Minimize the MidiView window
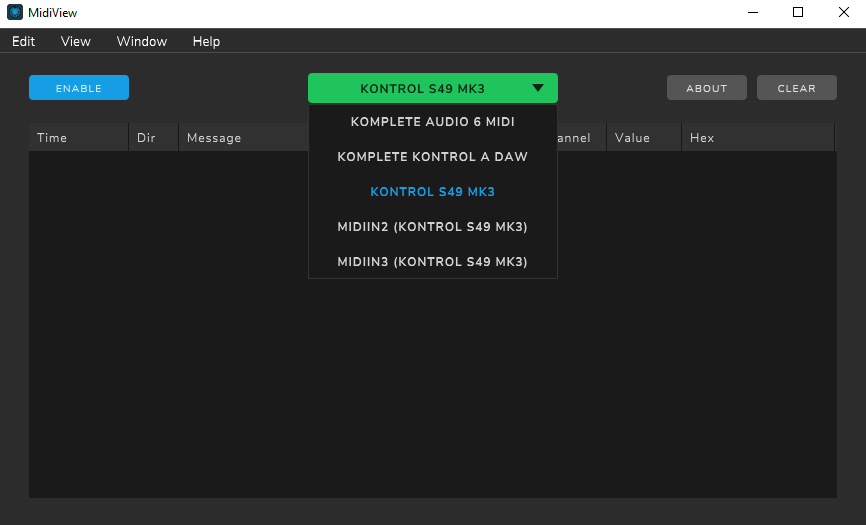 pyautogui.click(x=753, y=12)
